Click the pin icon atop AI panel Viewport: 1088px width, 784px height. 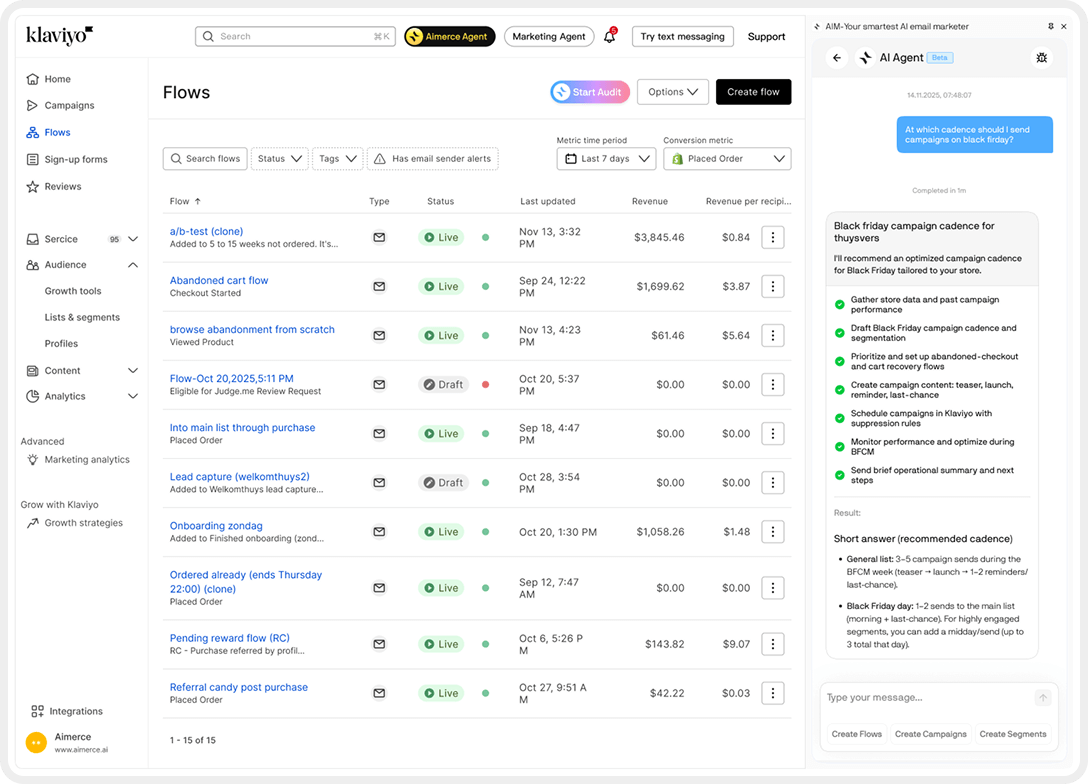[1050, 26]
